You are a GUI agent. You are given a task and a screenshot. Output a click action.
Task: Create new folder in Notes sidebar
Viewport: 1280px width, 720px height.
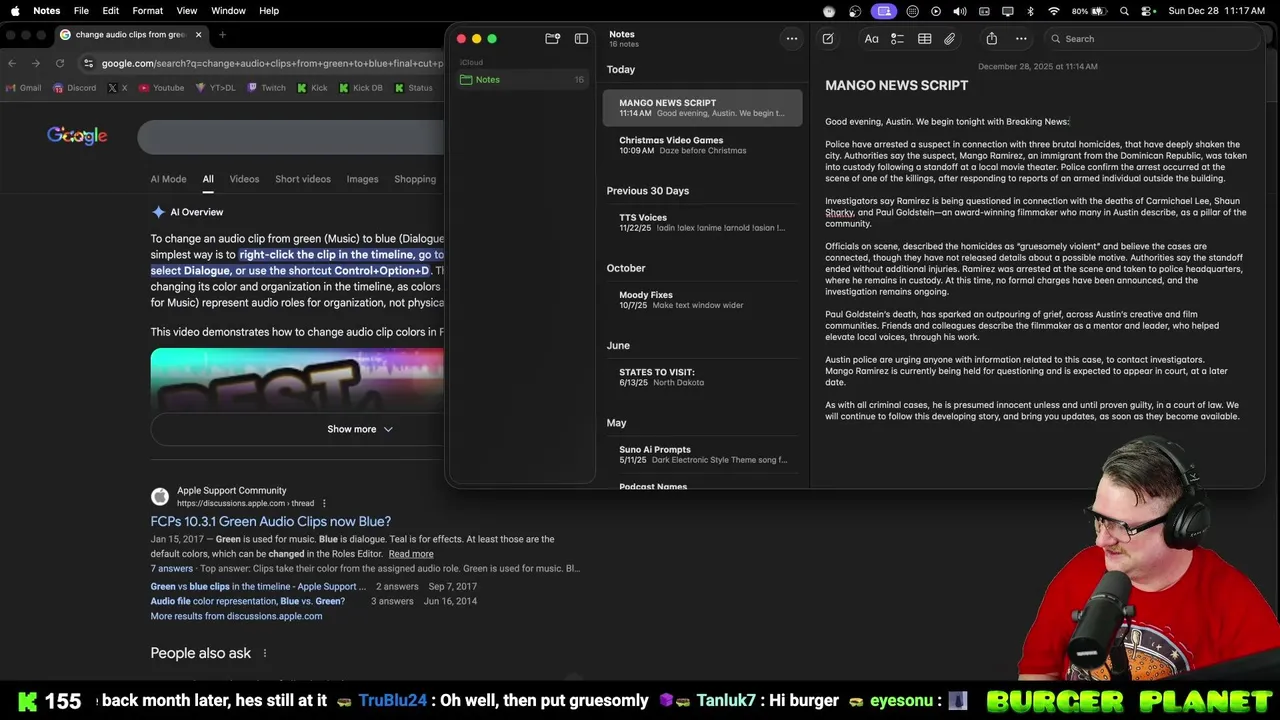(552, 39)
